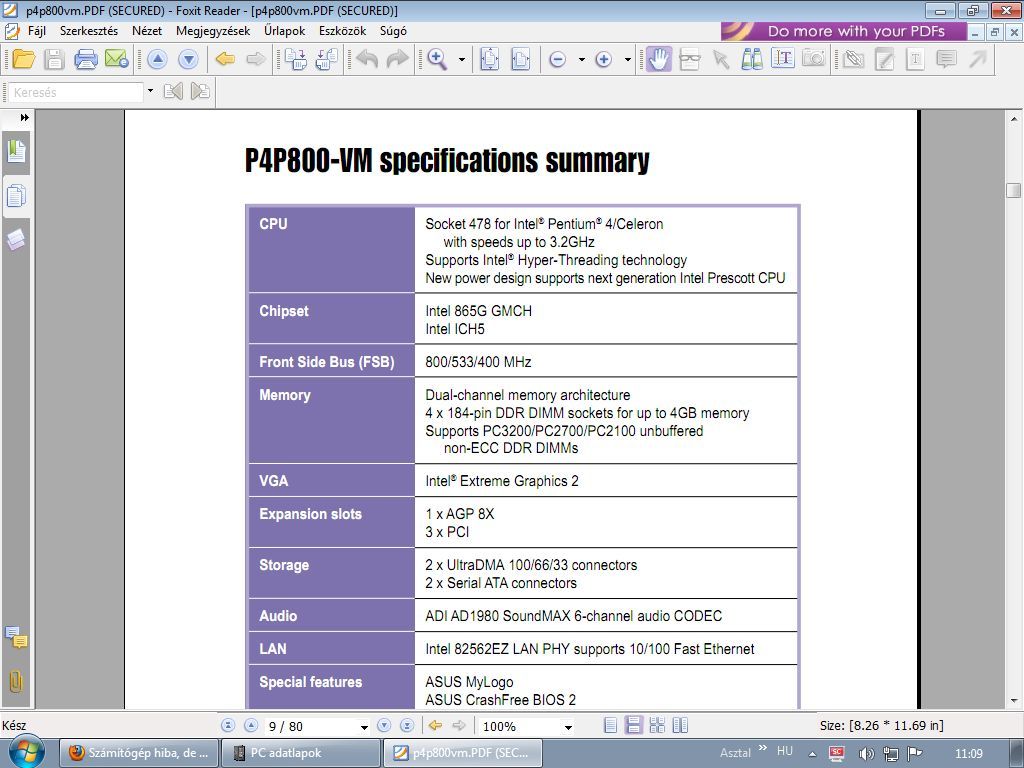Show hidden tray icons arrow
1024x768 pixels.
(812, 754)
